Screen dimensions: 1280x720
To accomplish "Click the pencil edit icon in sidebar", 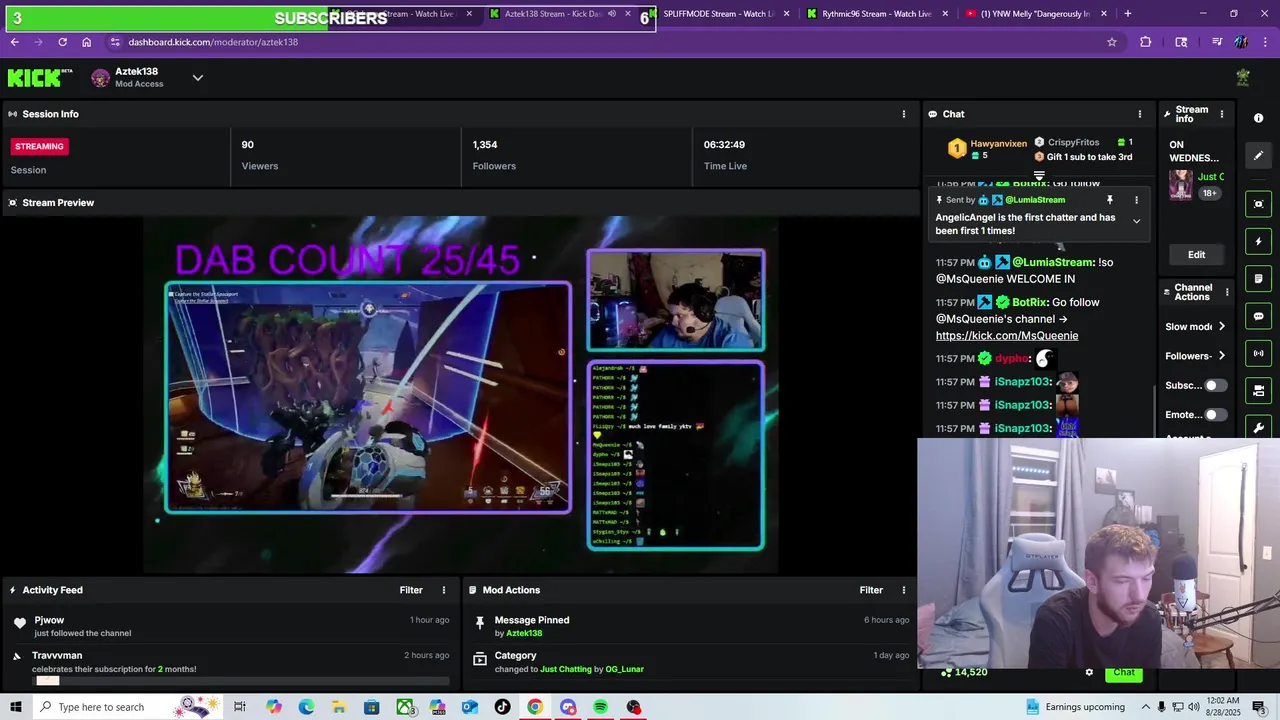I will click(x=1258, y=155).
